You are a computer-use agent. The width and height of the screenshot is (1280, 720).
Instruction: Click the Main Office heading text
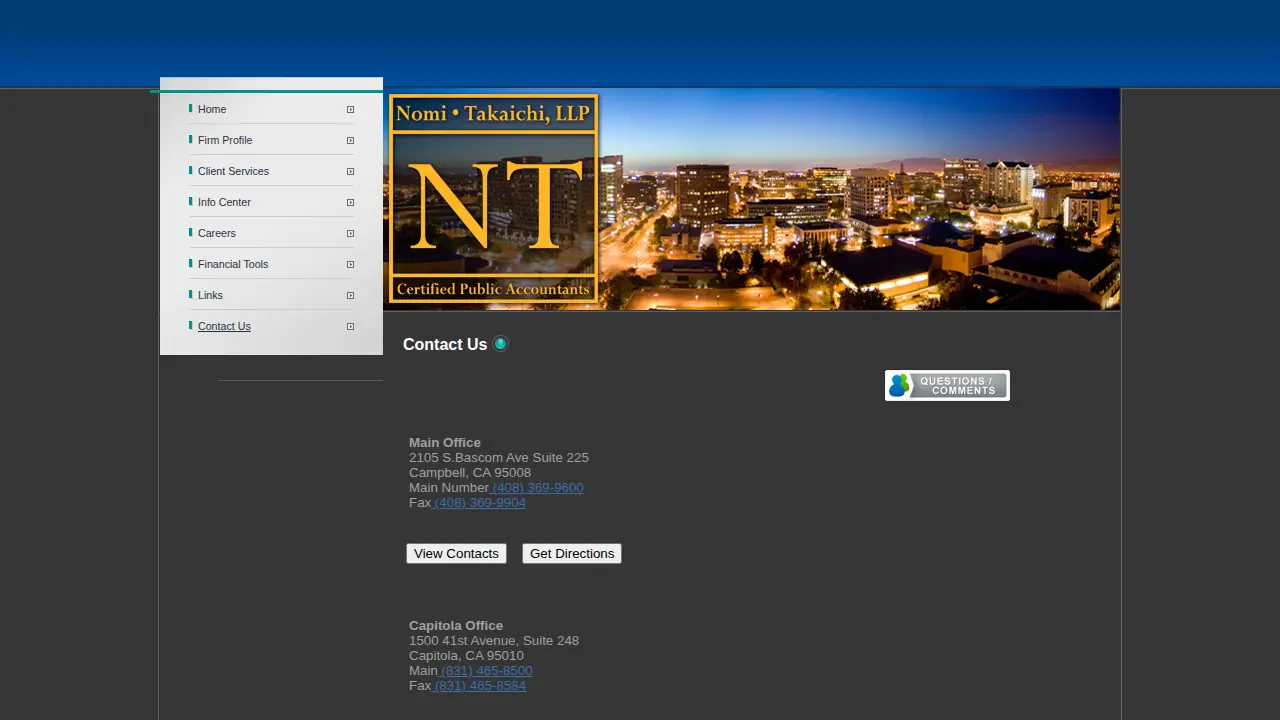pos(445,443)
